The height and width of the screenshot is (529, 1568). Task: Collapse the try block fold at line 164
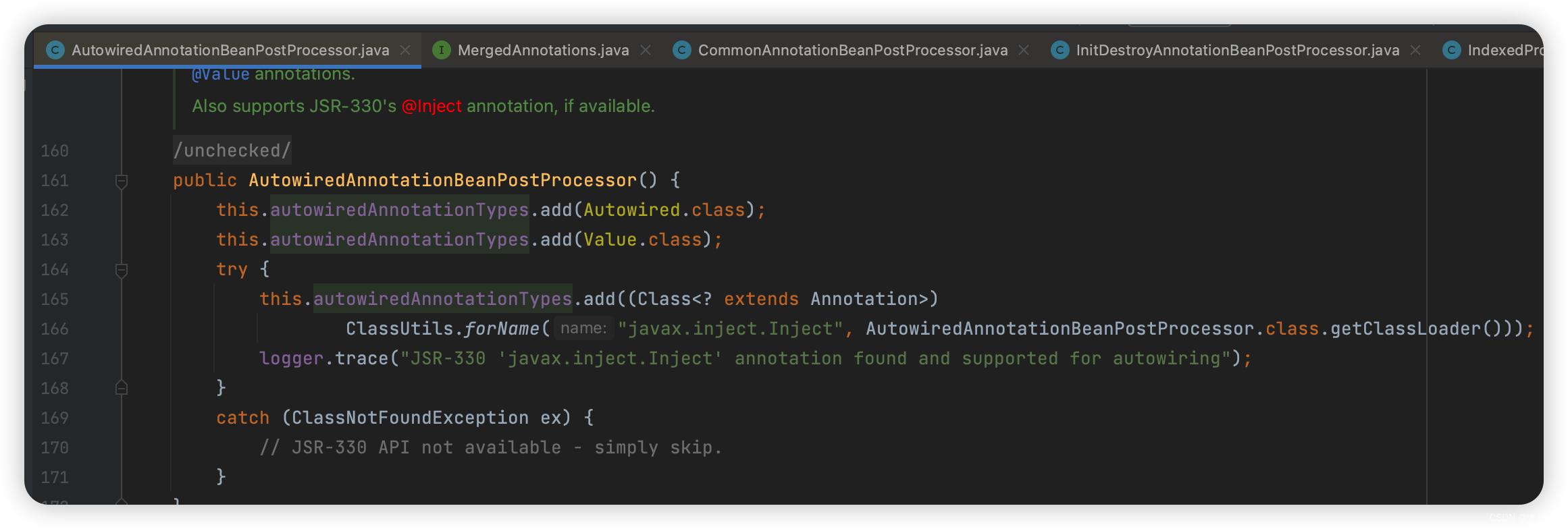(x=122, y=271)
